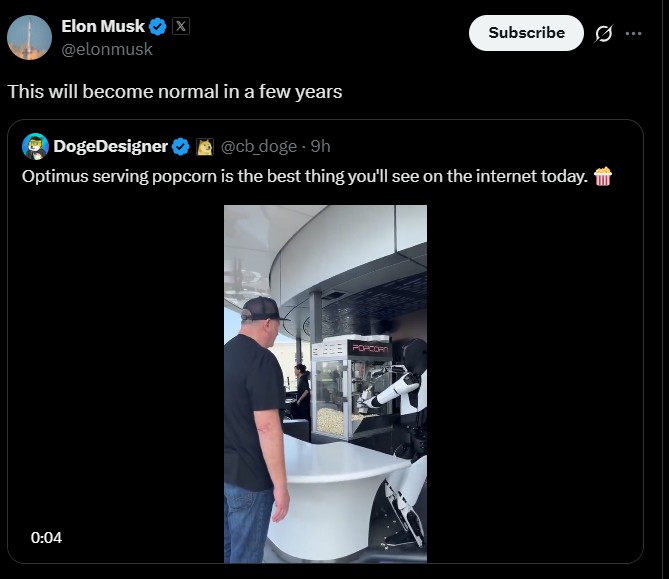
Task: Click the 0:04 video duration label
Action: click(x=46, y=538)
